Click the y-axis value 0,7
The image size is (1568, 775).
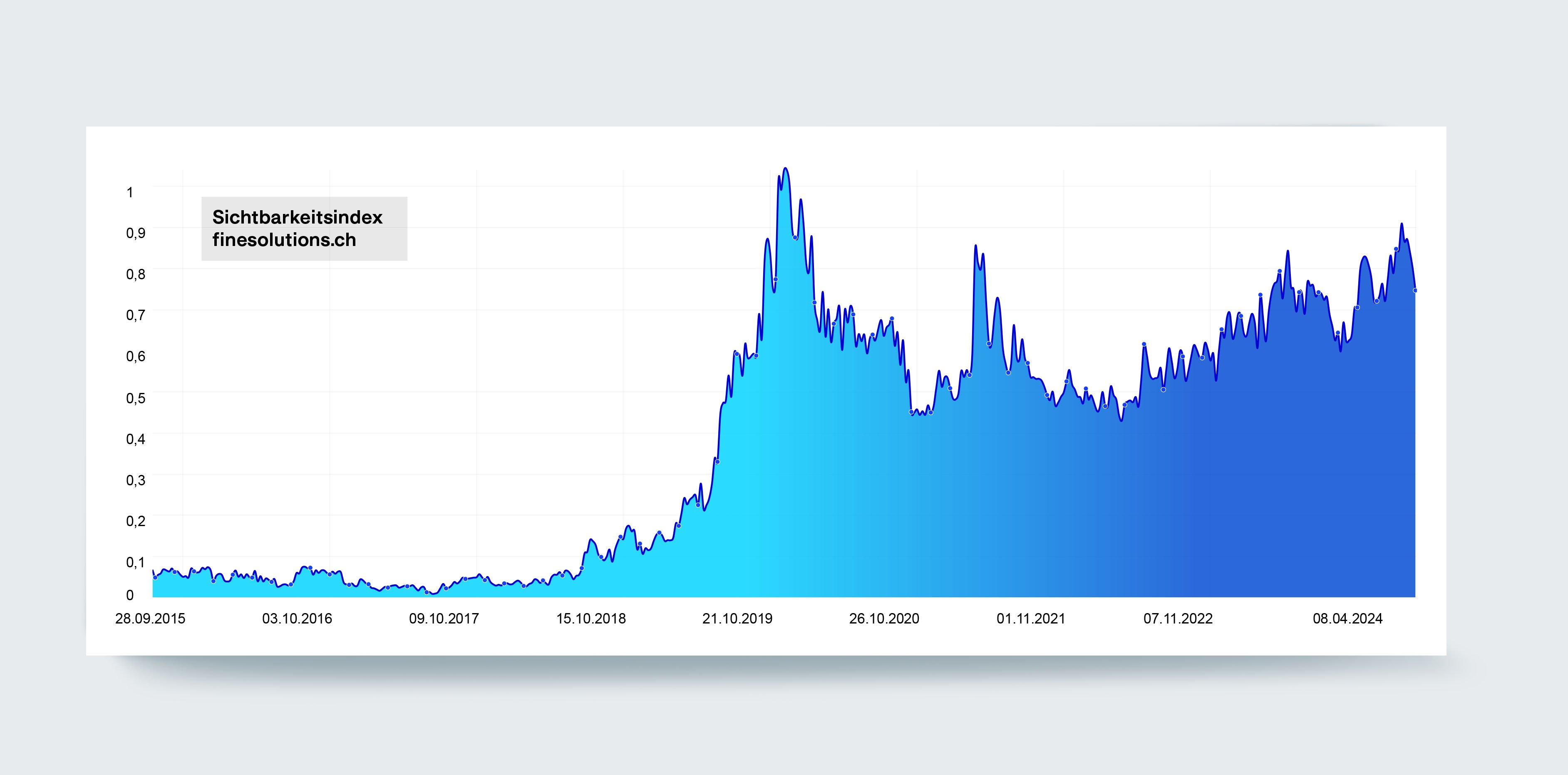(136, 315)
